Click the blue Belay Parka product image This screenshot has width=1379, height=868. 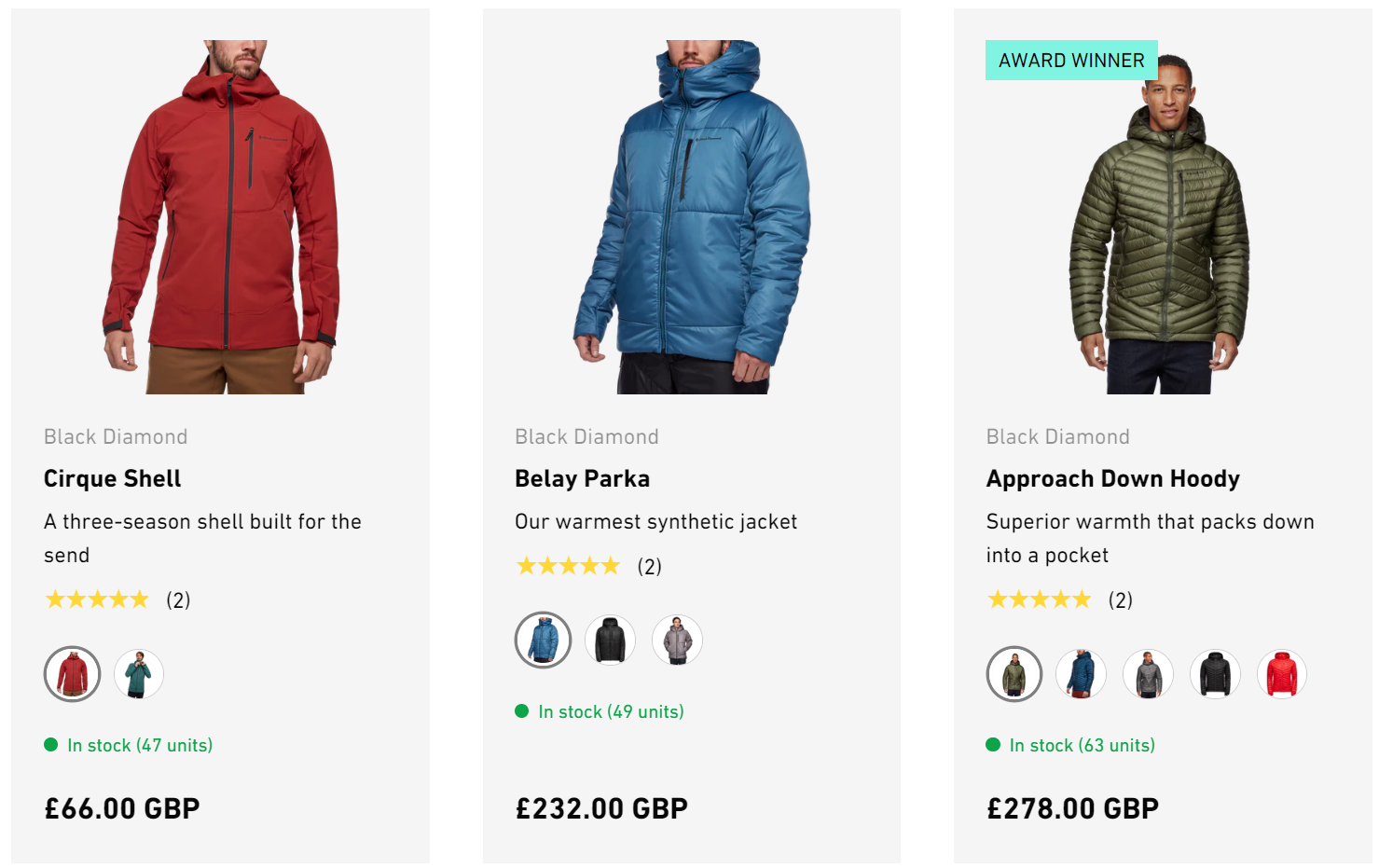[x=692, y=216]
